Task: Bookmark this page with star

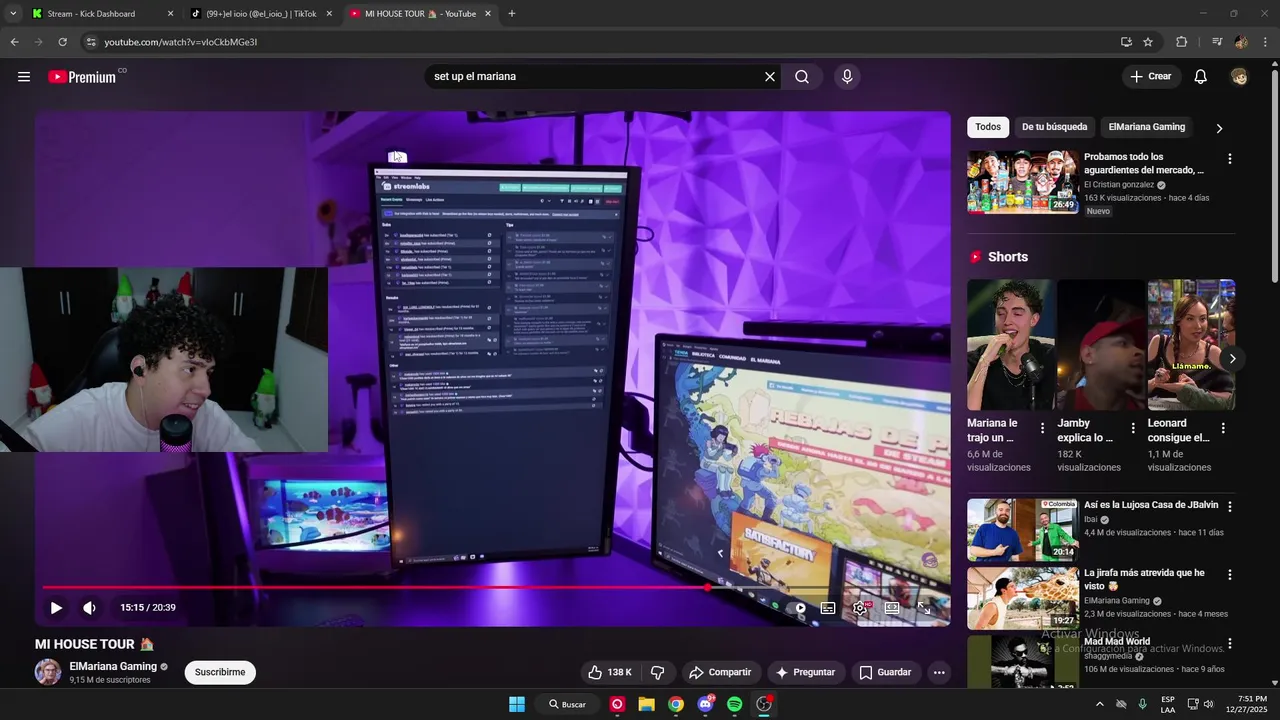Action: coord(1148,42)
